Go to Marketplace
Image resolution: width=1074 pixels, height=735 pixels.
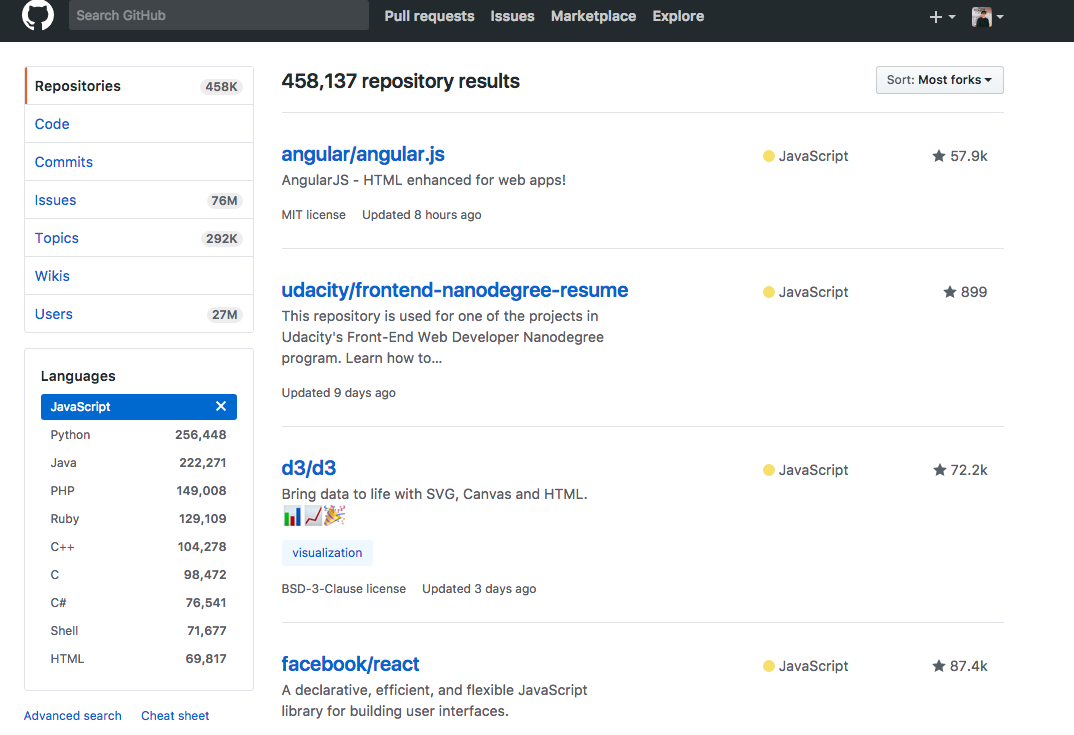[x=593, y=16]
